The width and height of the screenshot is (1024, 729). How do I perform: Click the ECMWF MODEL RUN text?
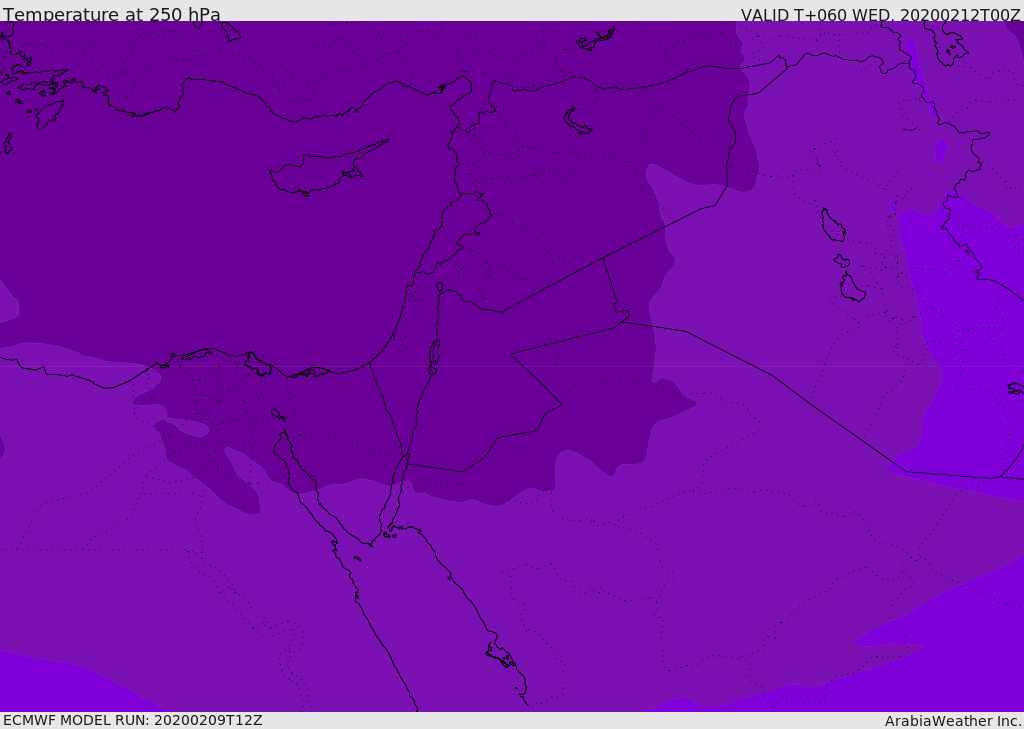133,720
